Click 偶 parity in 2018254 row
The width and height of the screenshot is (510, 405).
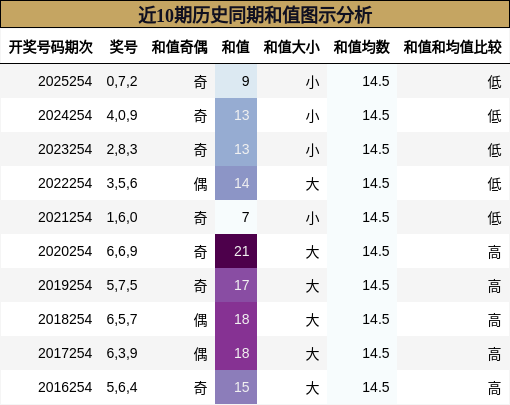(200, 320)
